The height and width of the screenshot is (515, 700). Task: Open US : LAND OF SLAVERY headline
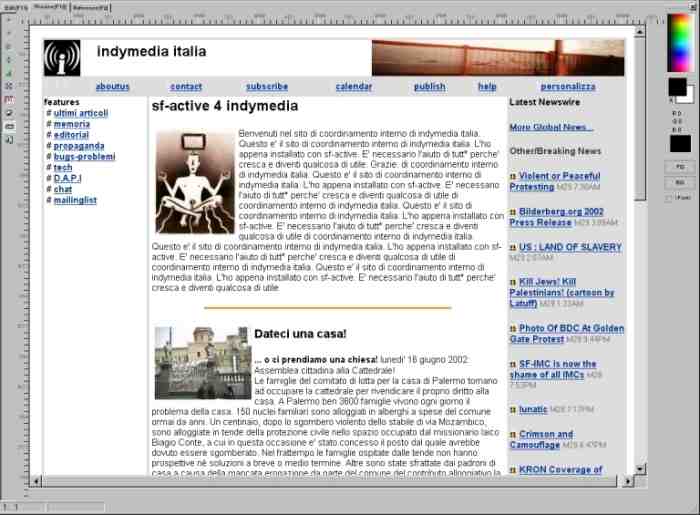tap(570, 247)
